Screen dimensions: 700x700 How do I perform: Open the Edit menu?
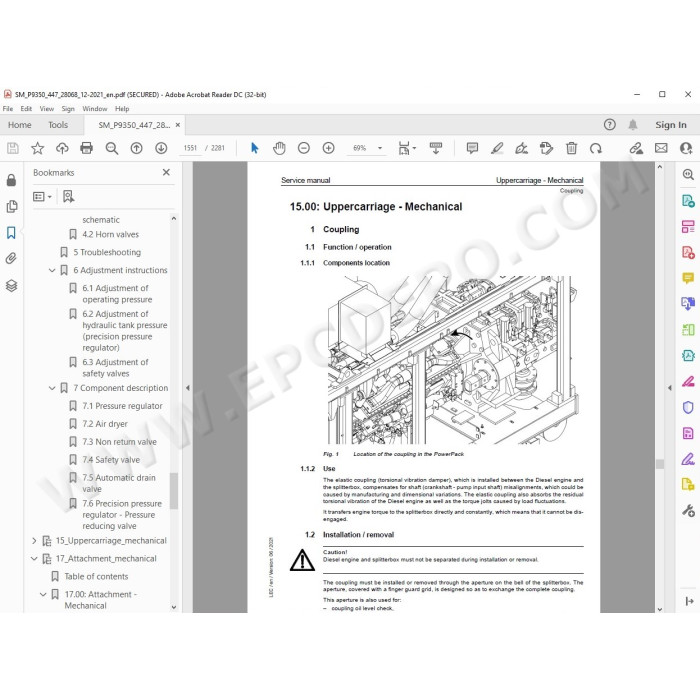tap(26, 108)
